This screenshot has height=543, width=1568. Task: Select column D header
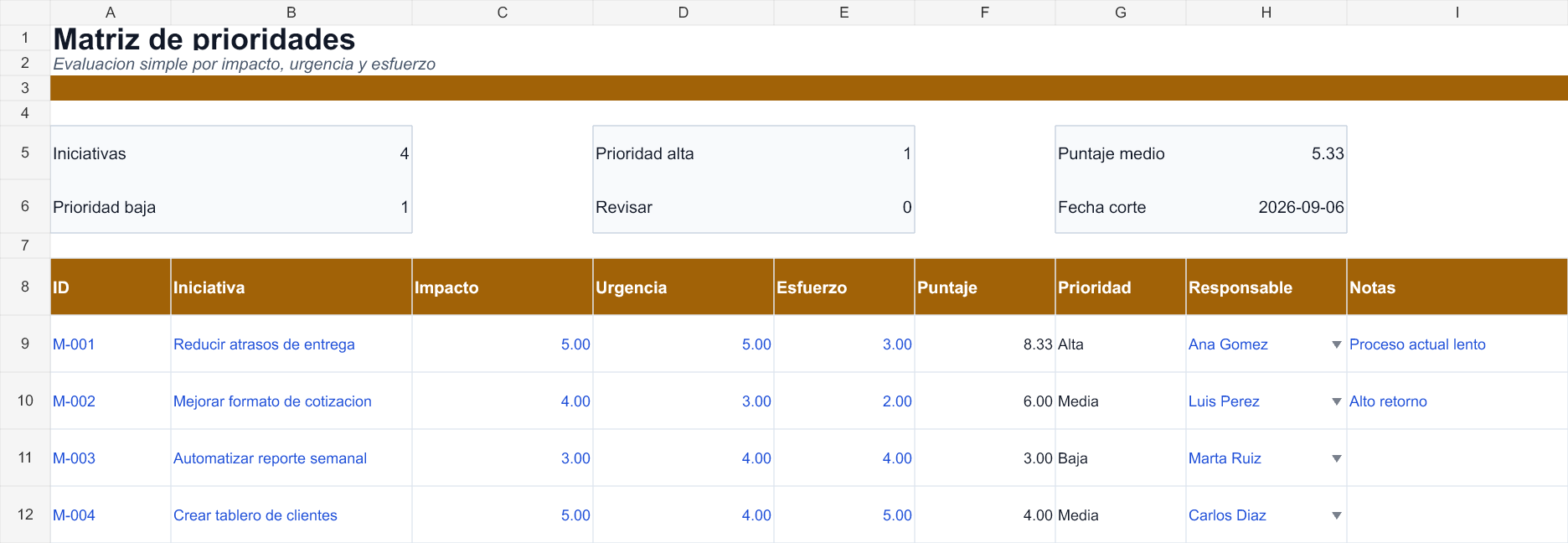click(x=683, y=13)
